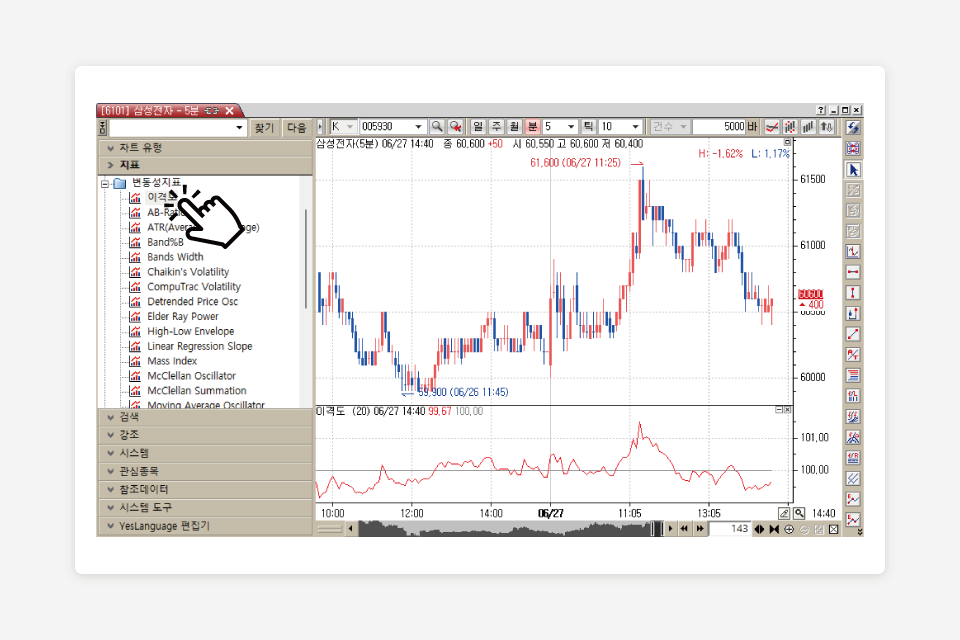This screenshot has height=640, width=960.
Task: Select the arrow pointer tool
Action: point(853,169)
